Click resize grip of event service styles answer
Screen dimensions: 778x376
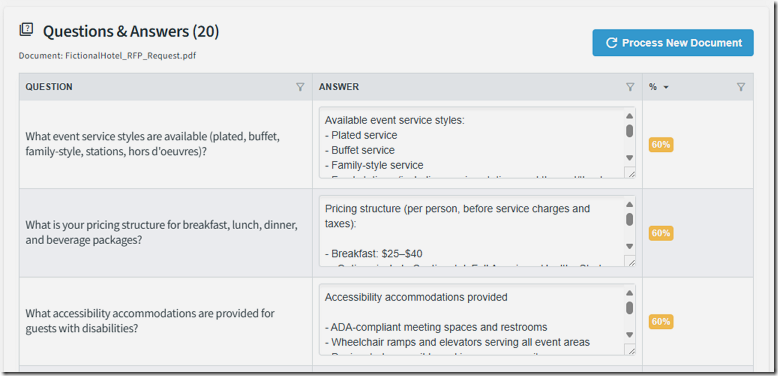(631, 173)
